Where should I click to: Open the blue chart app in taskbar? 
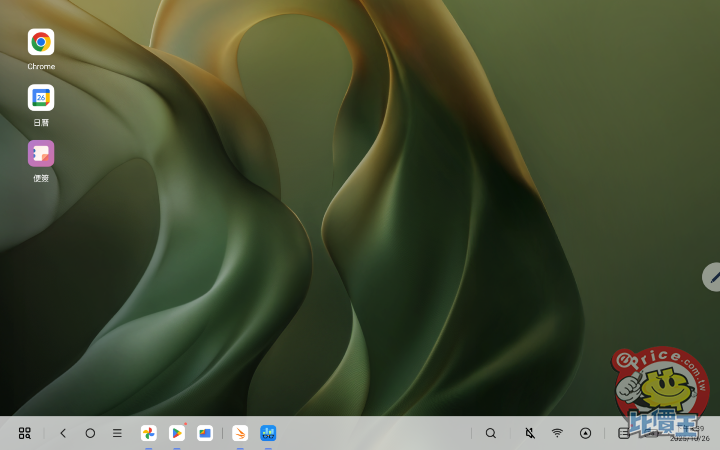268,433
